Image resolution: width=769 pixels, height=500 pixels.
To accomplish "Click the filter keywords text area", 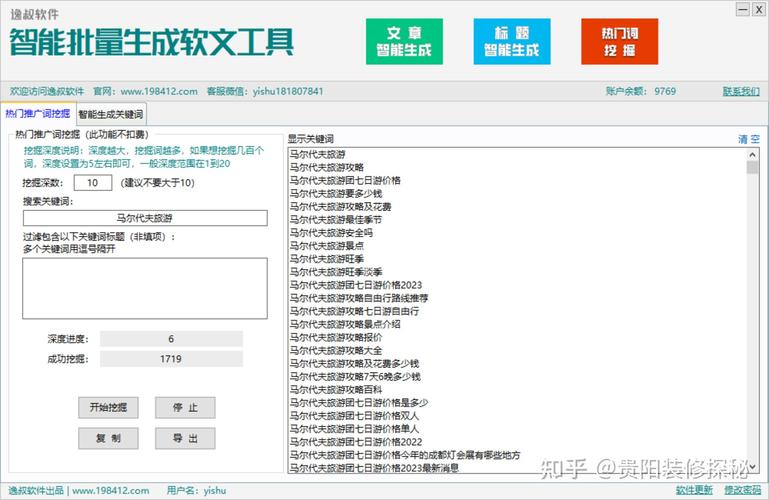I will 145,288.
